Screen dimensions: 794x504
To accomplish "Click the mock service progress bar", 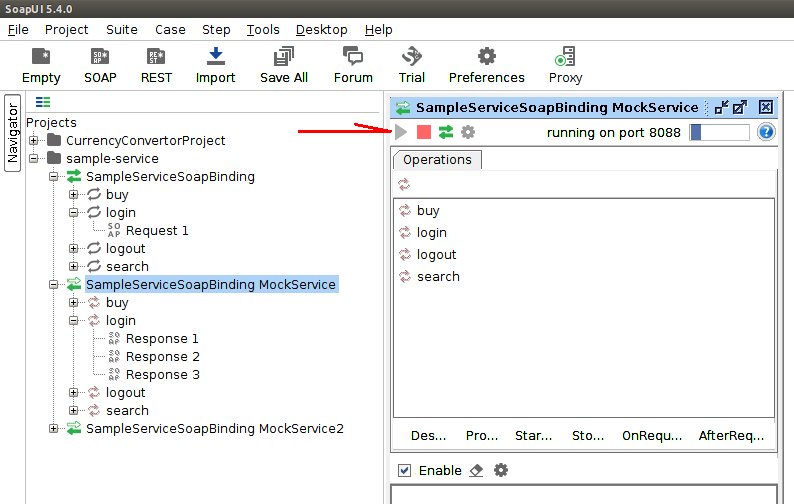I will (719, 132).
